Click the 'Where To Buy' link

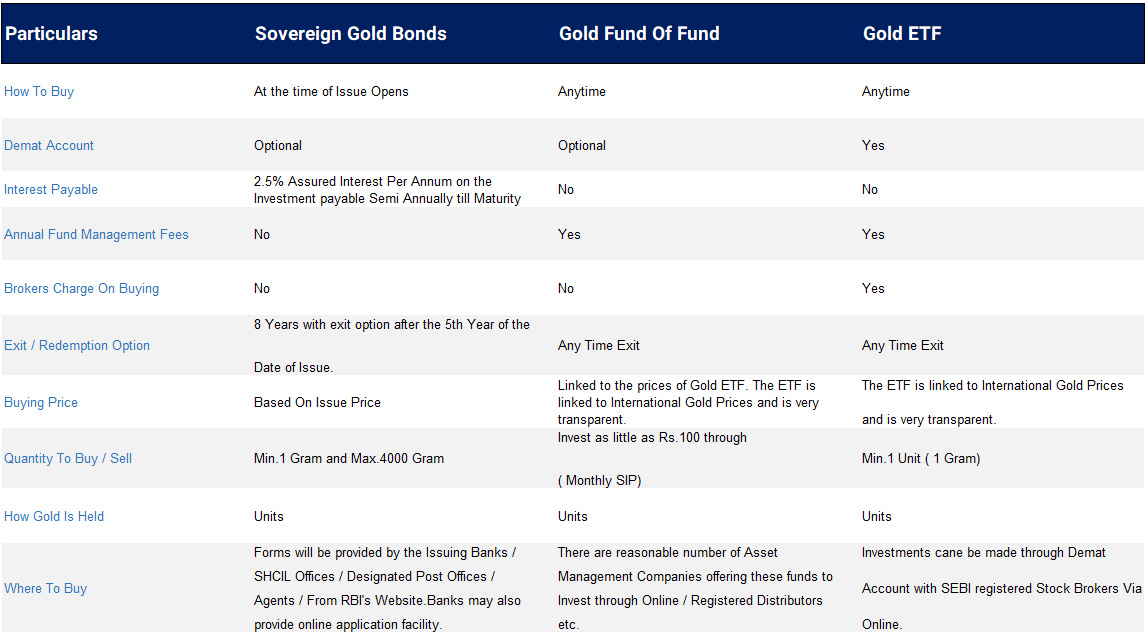click(45, 589)
